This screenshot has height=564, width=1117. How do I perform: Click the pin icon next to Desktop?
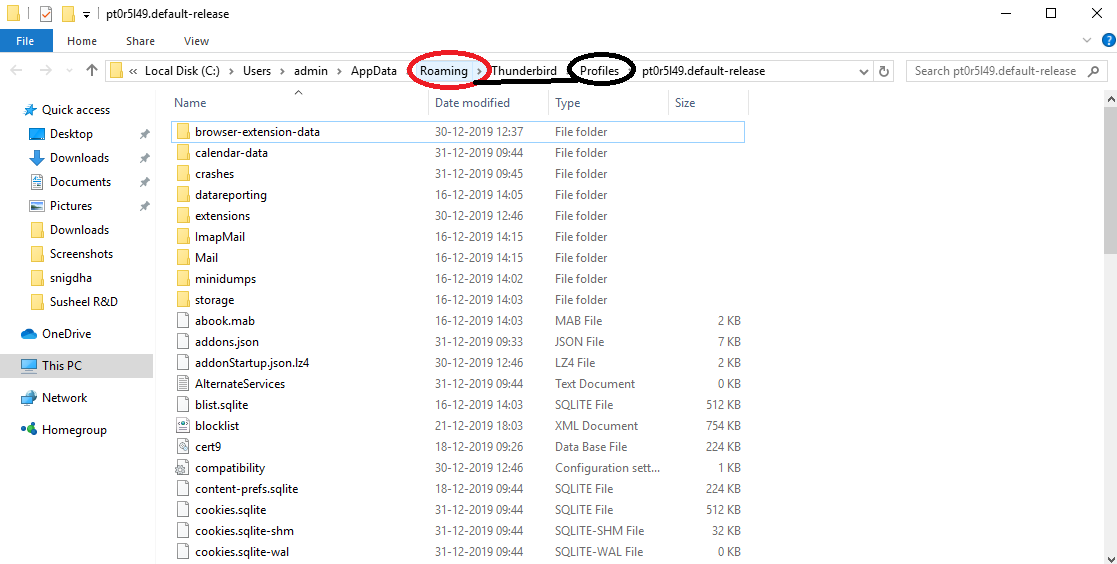click(x=145, y=134)
